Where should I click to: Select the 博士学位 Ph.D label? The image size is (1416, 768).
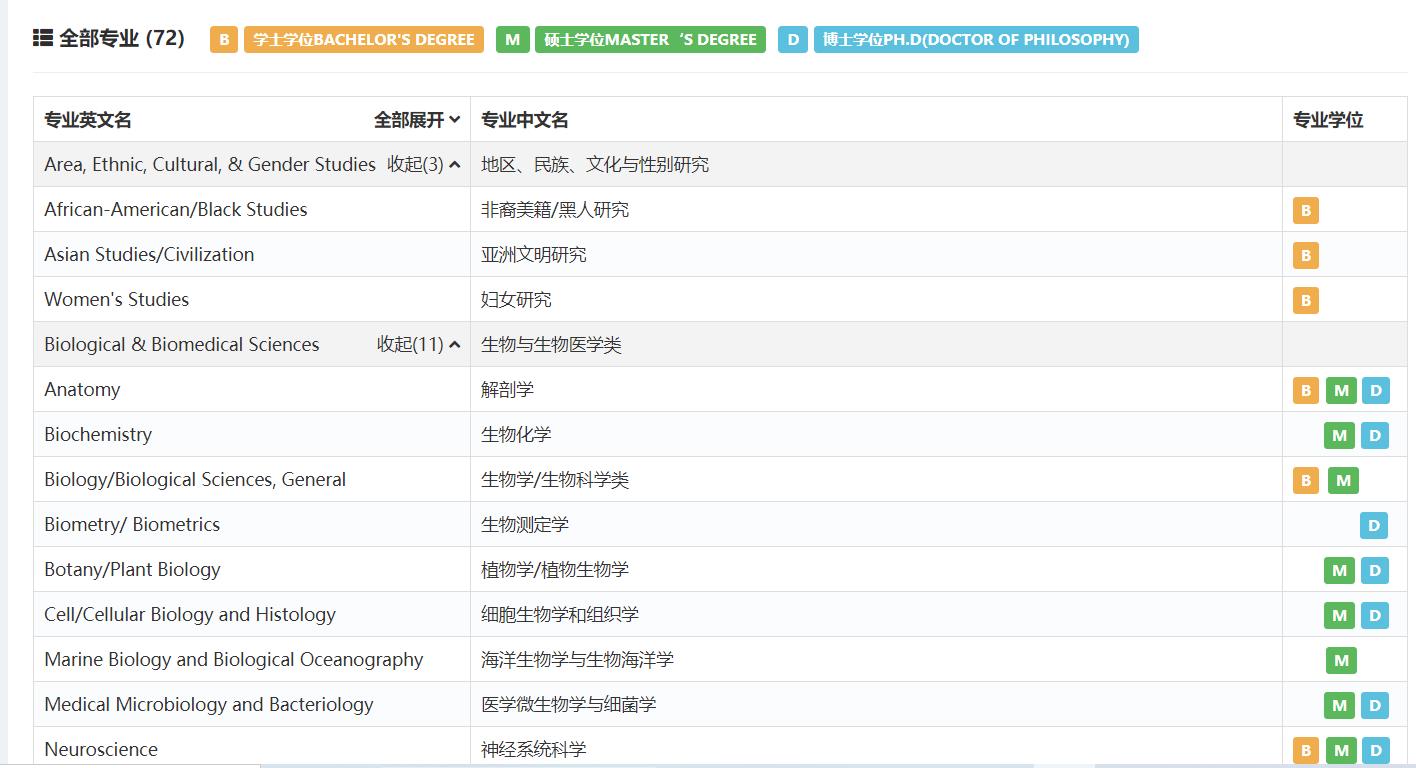coord(976,39)
